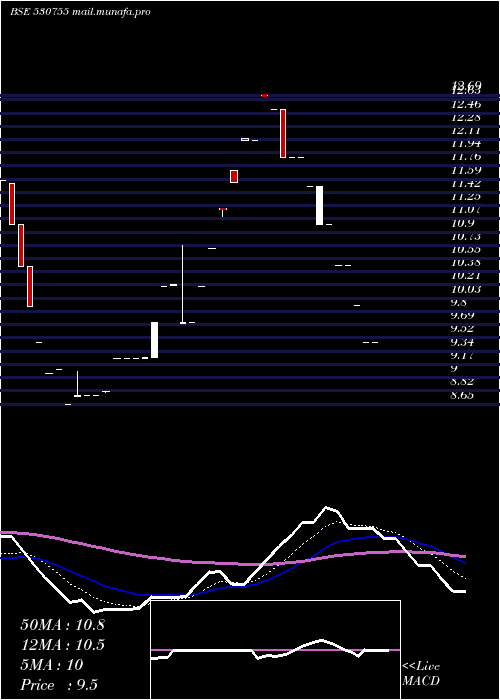The image size is (500, 700).
Task: Select the 10.21 price level label
Action: (x=466, y=276)
